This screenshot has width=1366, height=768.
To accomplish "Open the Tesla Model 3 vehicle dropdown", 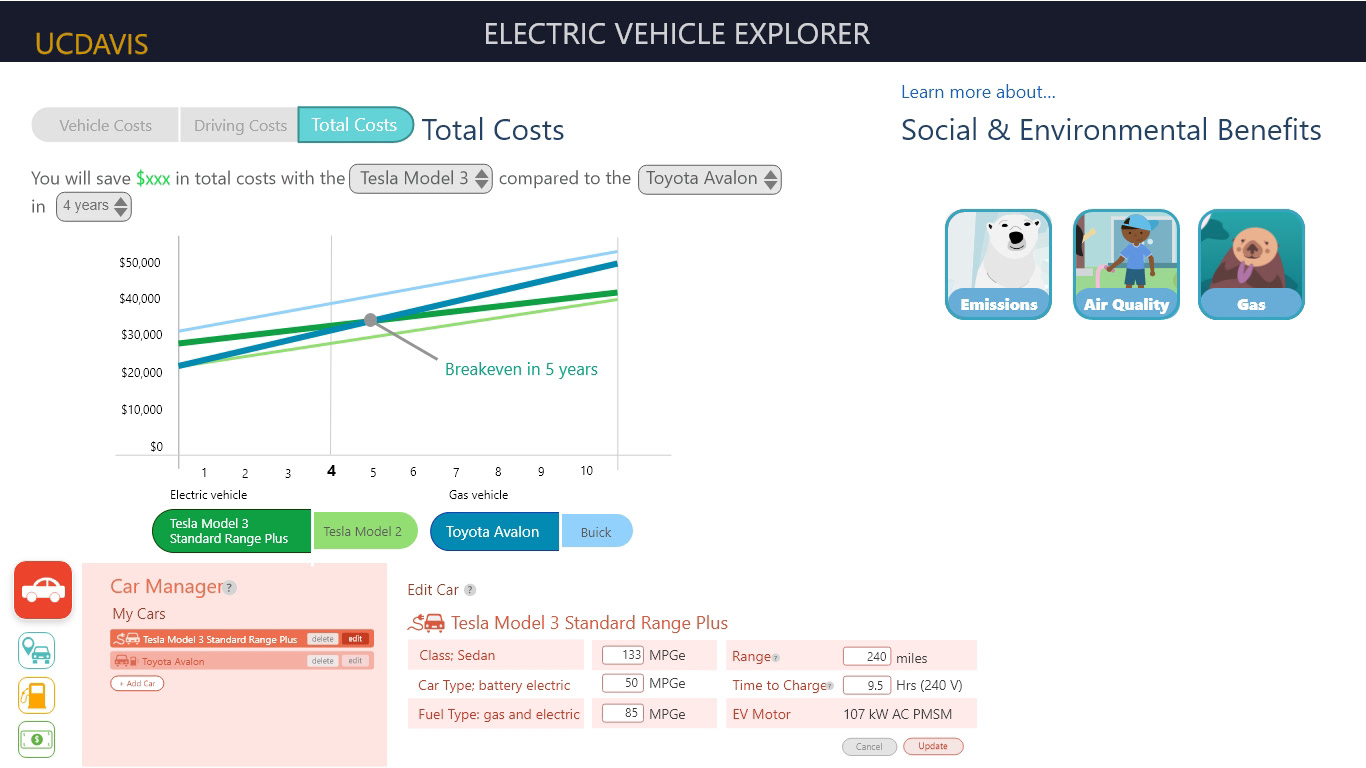I will (x=421, y=179).
